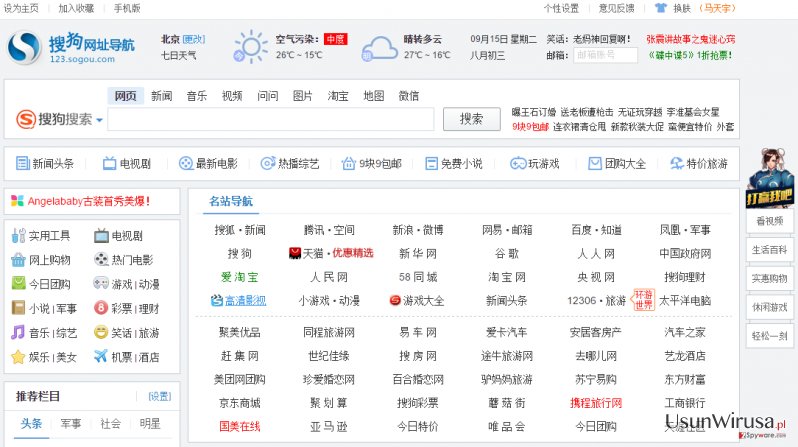Screen dimensions: 798x447
Task: Select the 图片 search tab
Action: (303, 96)
